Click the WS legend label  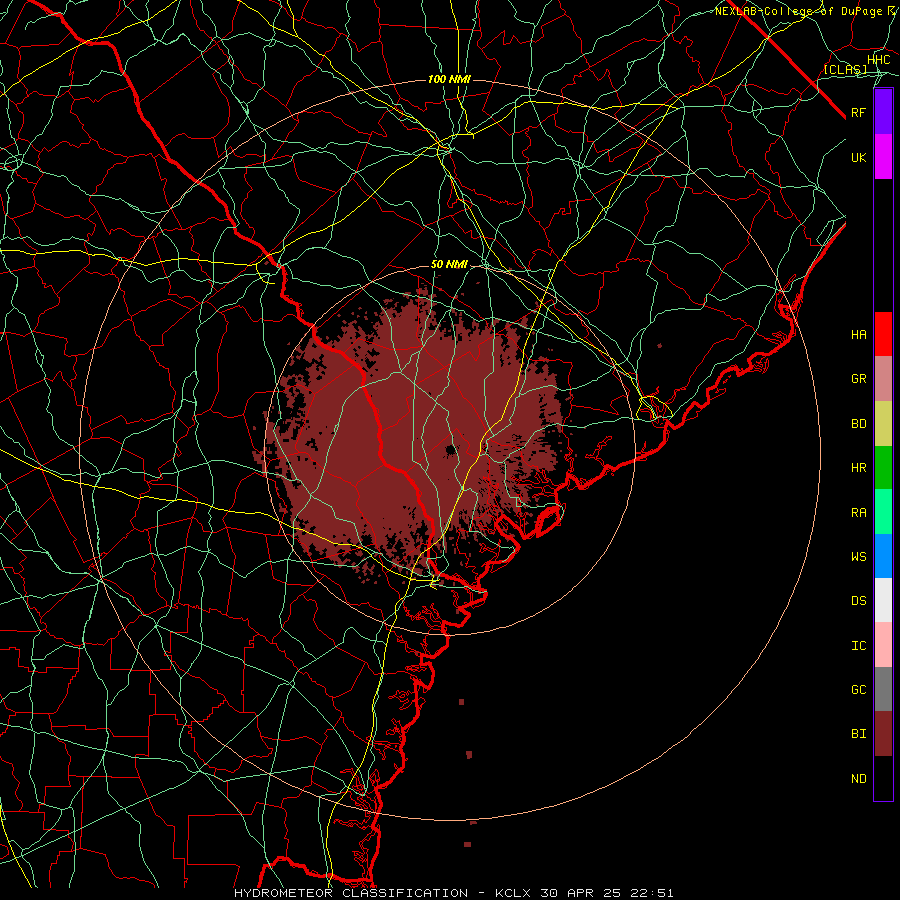pos(858,556)
